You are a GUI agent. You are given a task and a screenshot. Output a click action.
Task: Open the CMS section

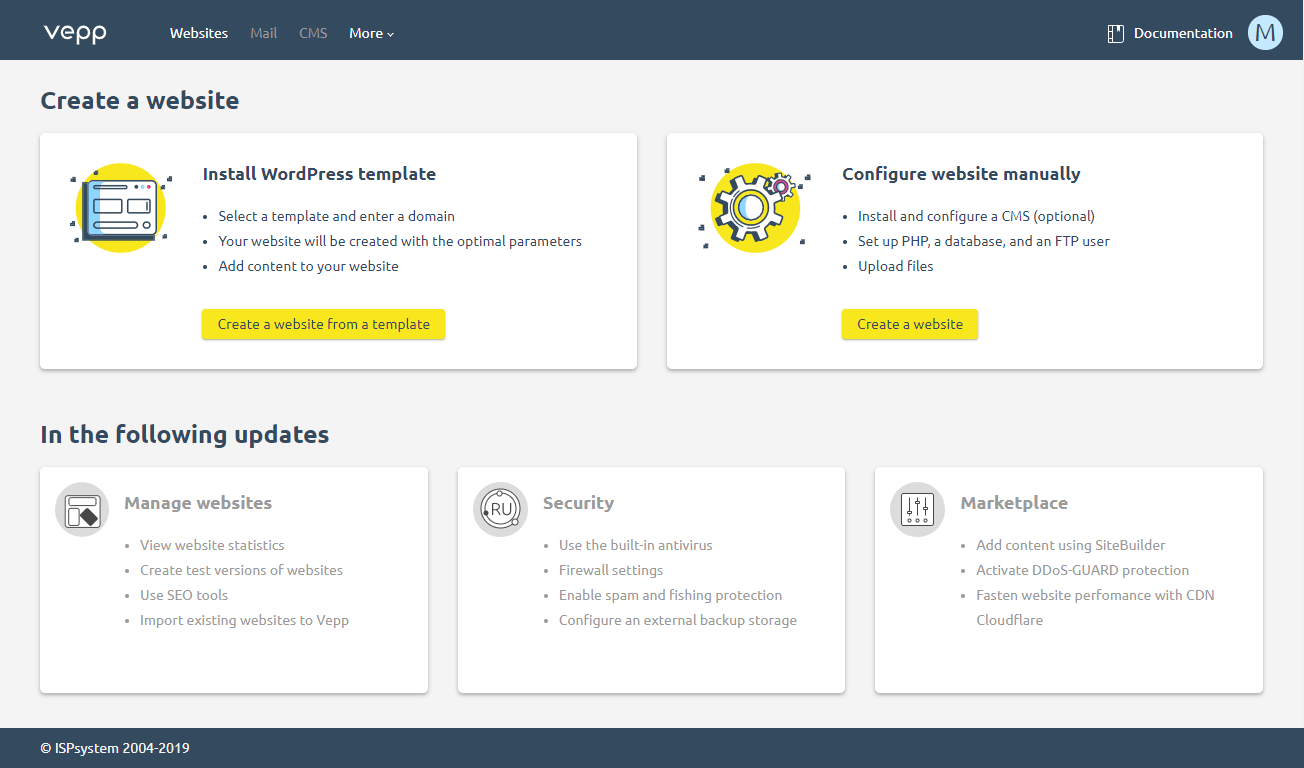313,33
